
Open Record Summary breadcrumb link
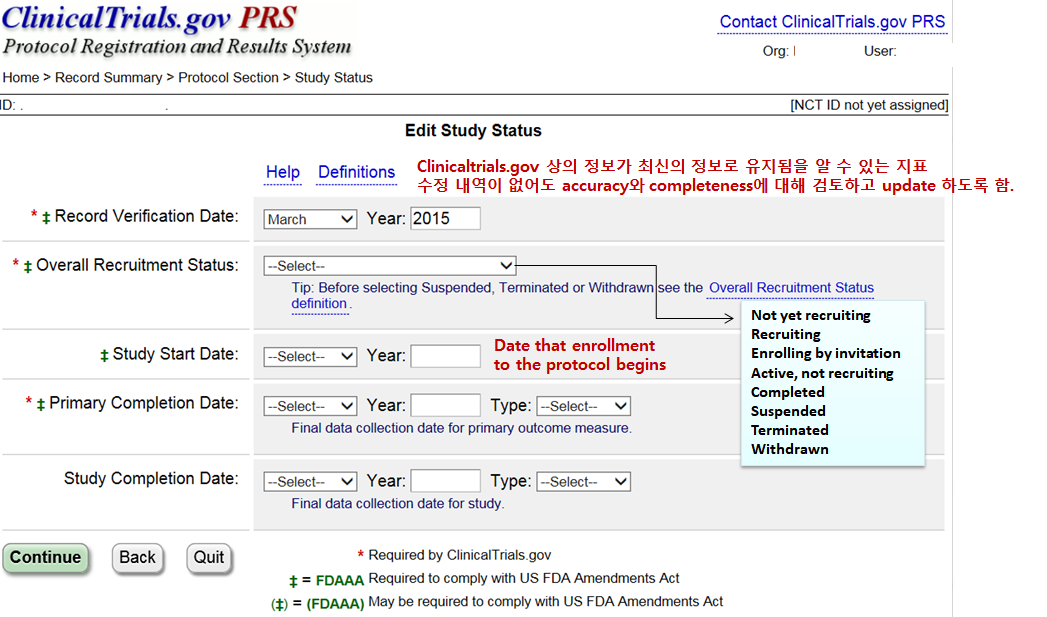pos(108,77)
